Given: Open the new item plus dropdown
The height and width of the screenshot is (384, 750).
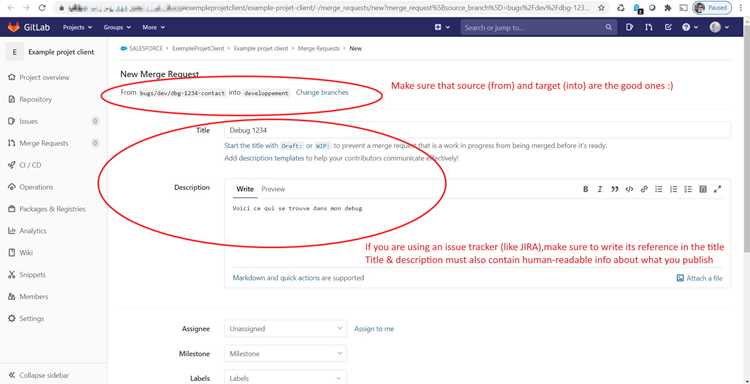Looking at the screenshot, I should [442, 28].
